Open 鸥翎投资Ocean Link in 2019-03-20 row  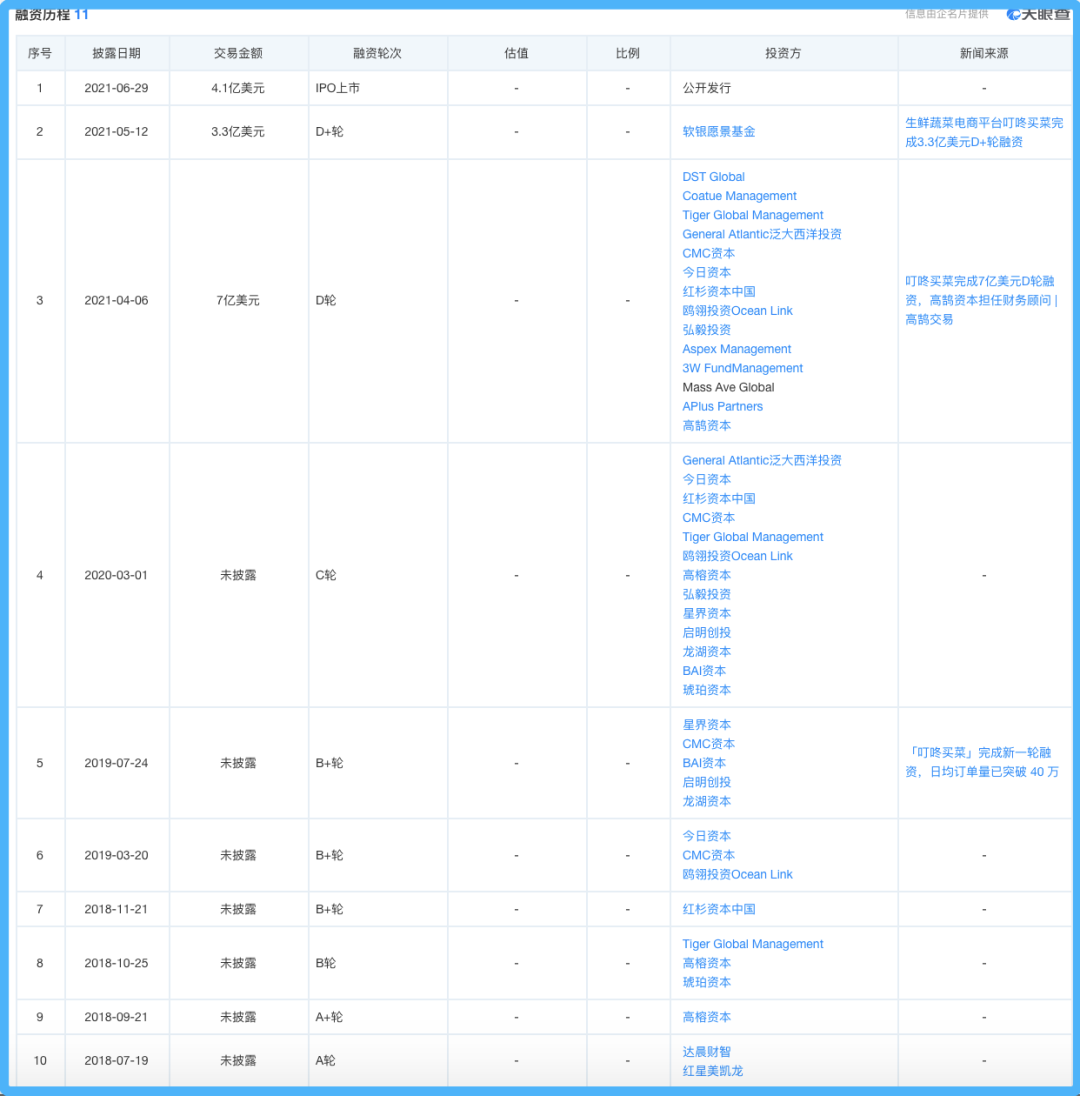pos(737,874)
